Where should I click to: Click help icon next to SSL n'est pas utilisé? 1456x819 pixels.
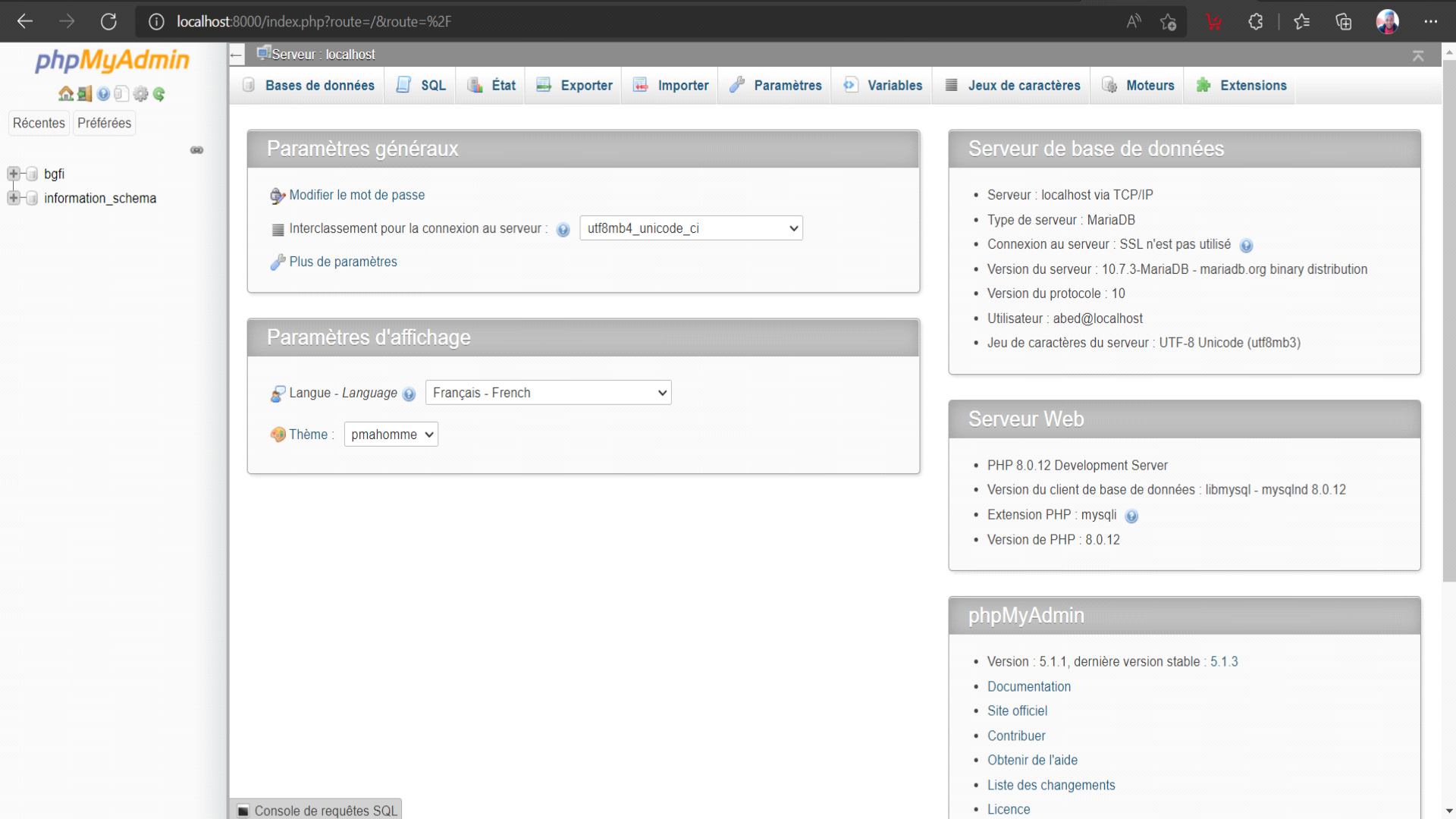point(1246,246)
